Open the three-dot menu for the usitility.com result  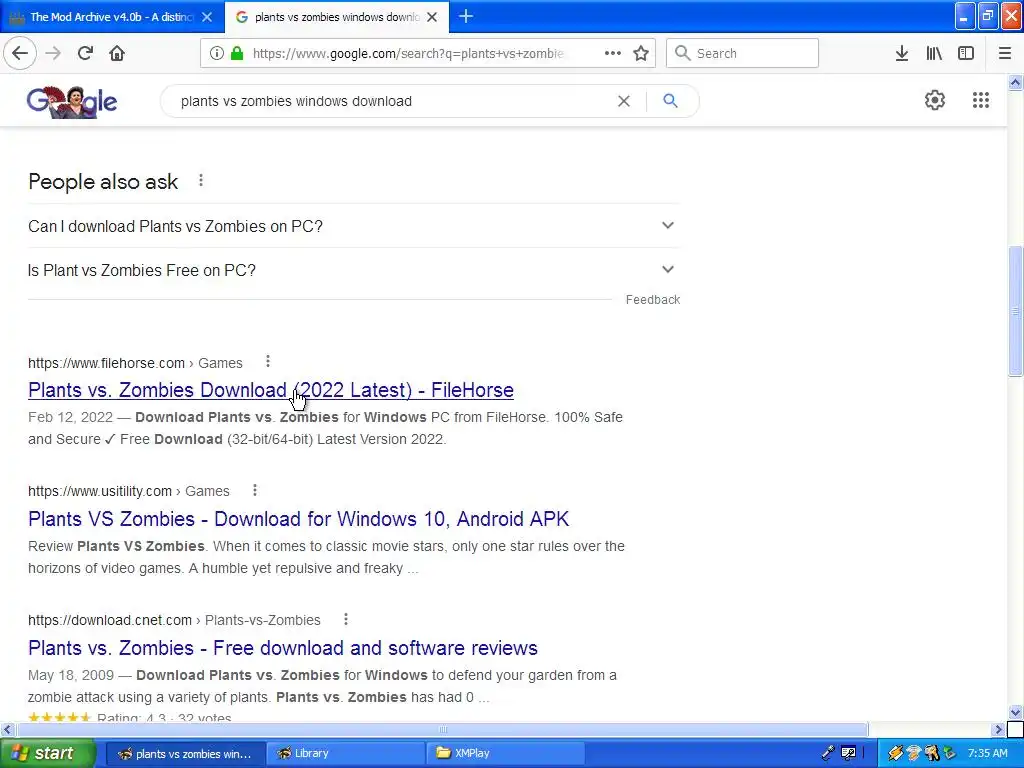click(255, 490)
